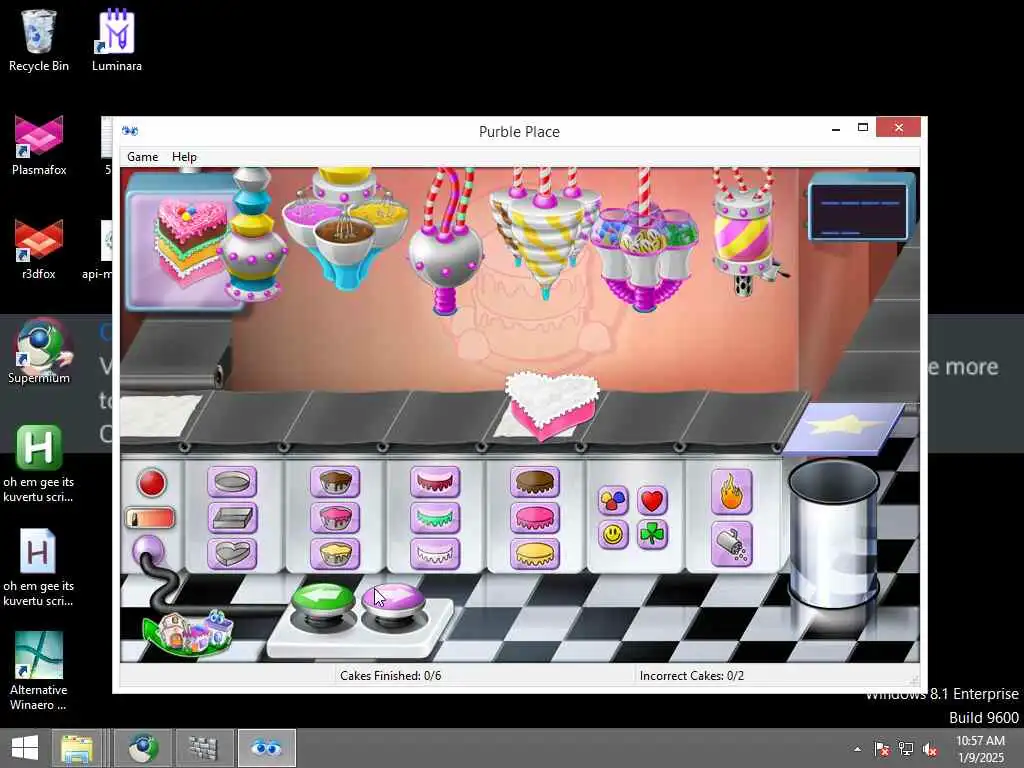Add colored candy balls decoration
Image resolution: width=1024 pixels, height=768 pixels.
click(x=613, y=500)
